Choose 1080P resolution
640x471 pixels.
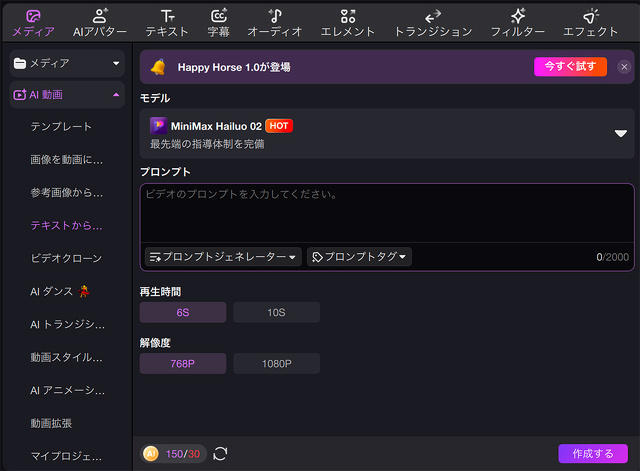pos(276,364)
